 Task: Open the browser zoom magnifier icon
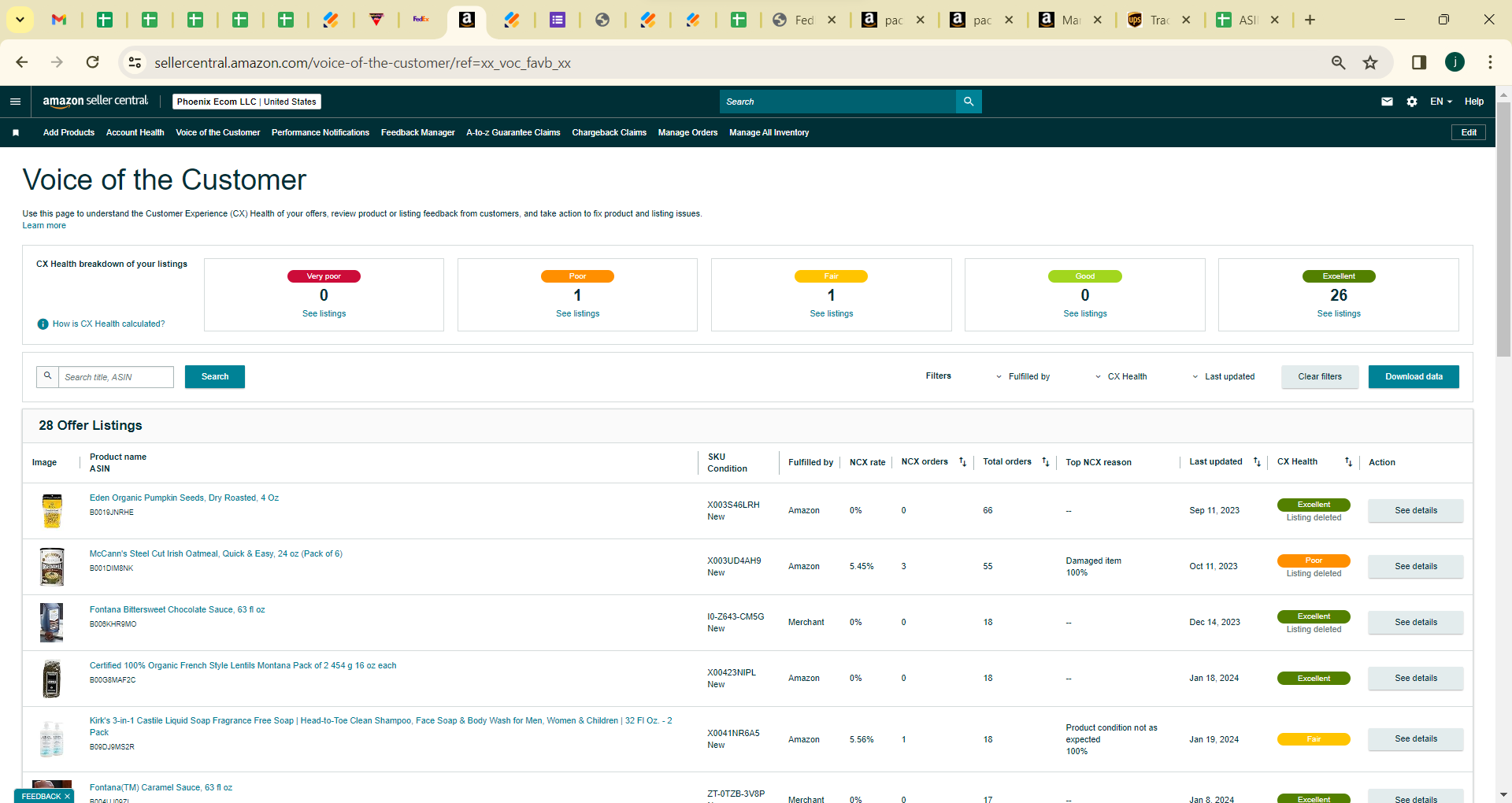(x=1338, y=62)
